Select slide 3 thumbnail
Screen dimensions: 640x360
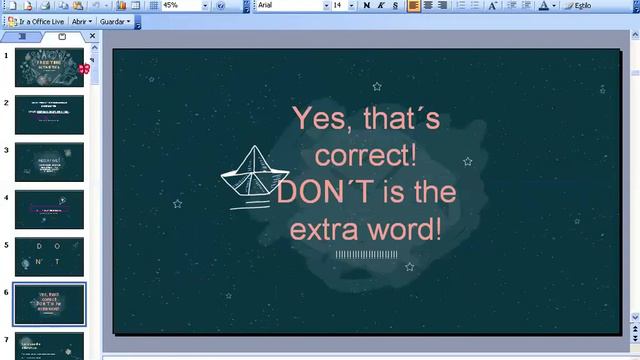pos(49,162)
